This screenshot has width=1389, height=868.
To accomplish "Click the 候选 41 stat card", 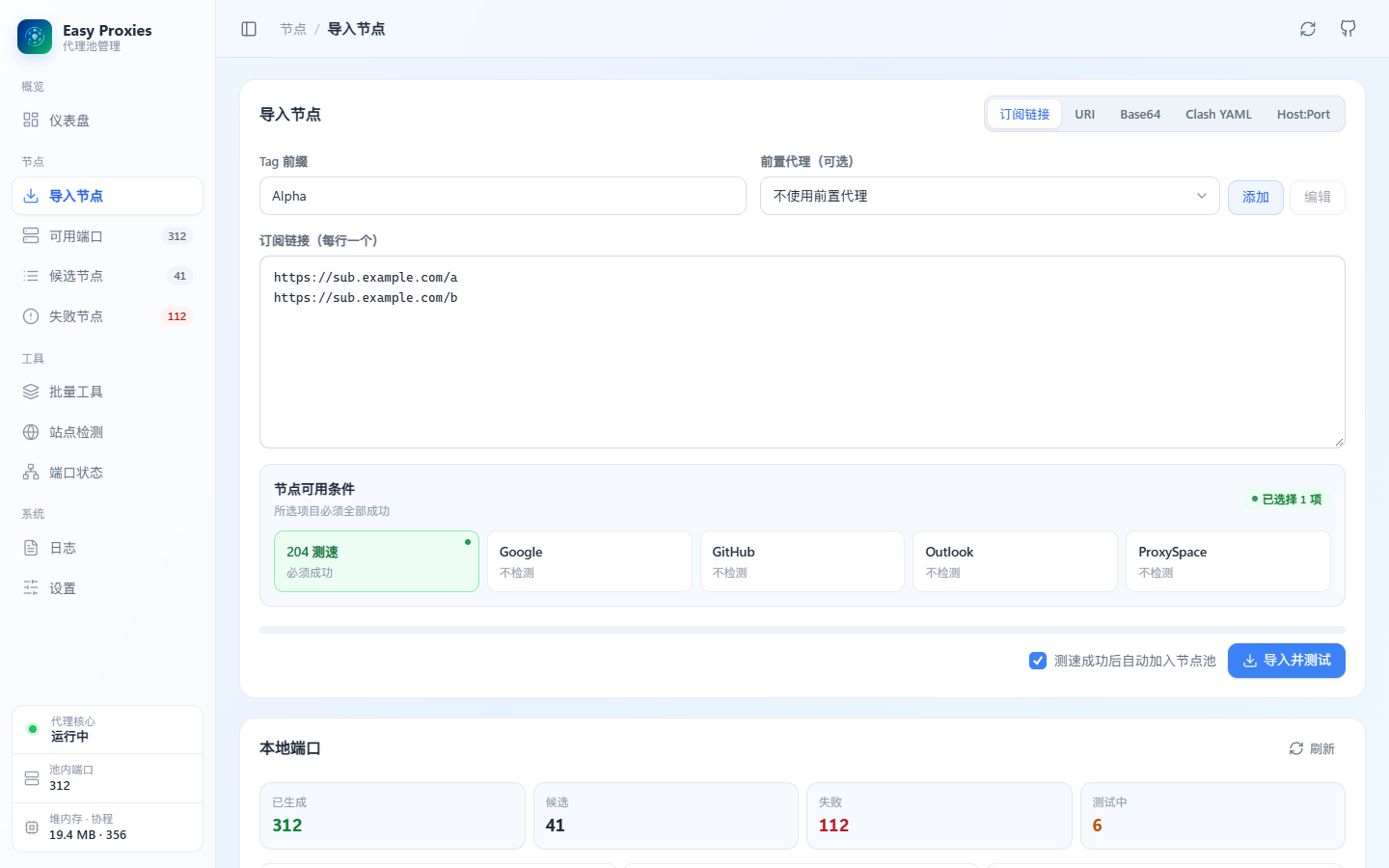I will click(666, 816).
